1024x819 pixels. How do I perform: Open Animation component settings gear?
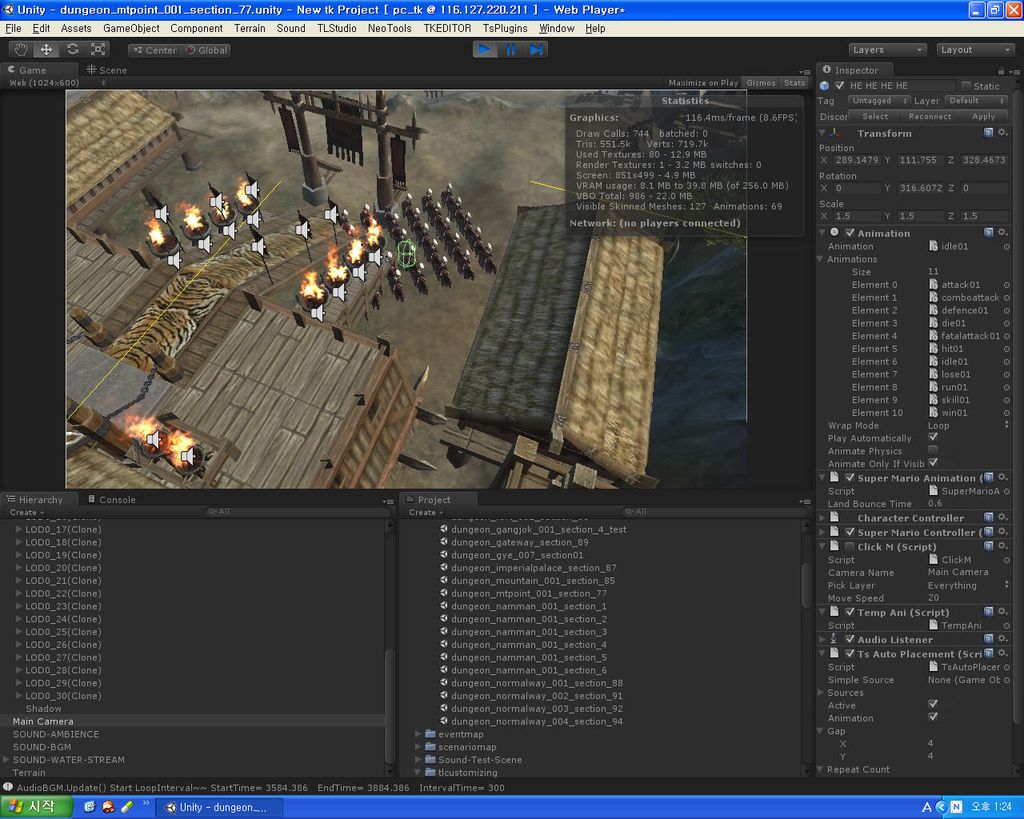tap(1002, 233)
